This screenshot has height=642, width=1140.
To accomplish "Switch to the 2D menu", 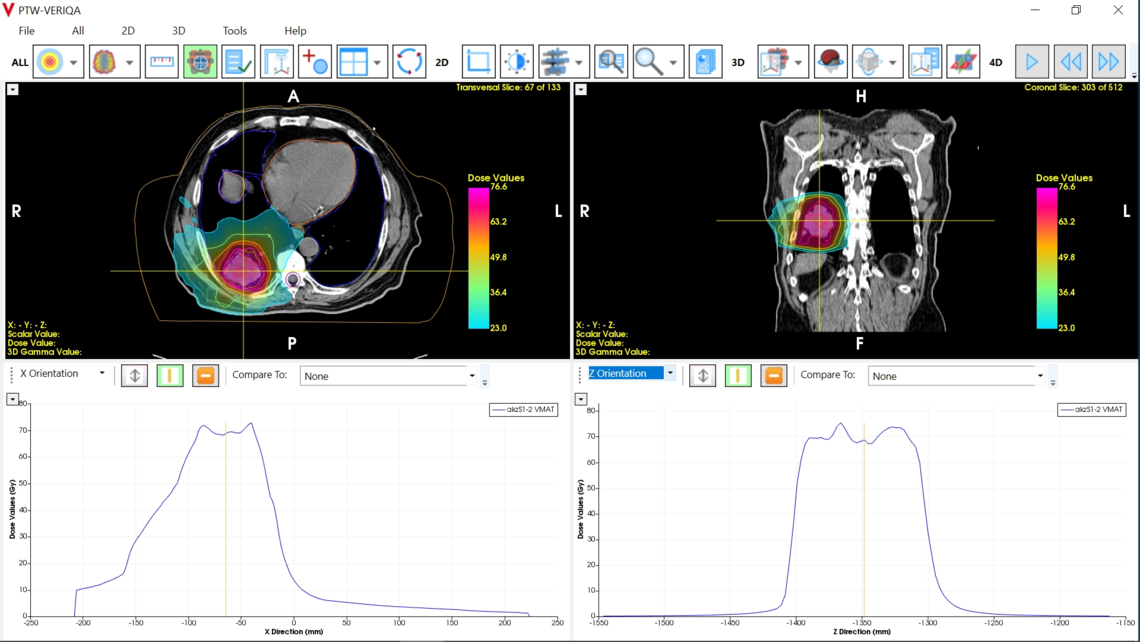I will click(127, 30).
